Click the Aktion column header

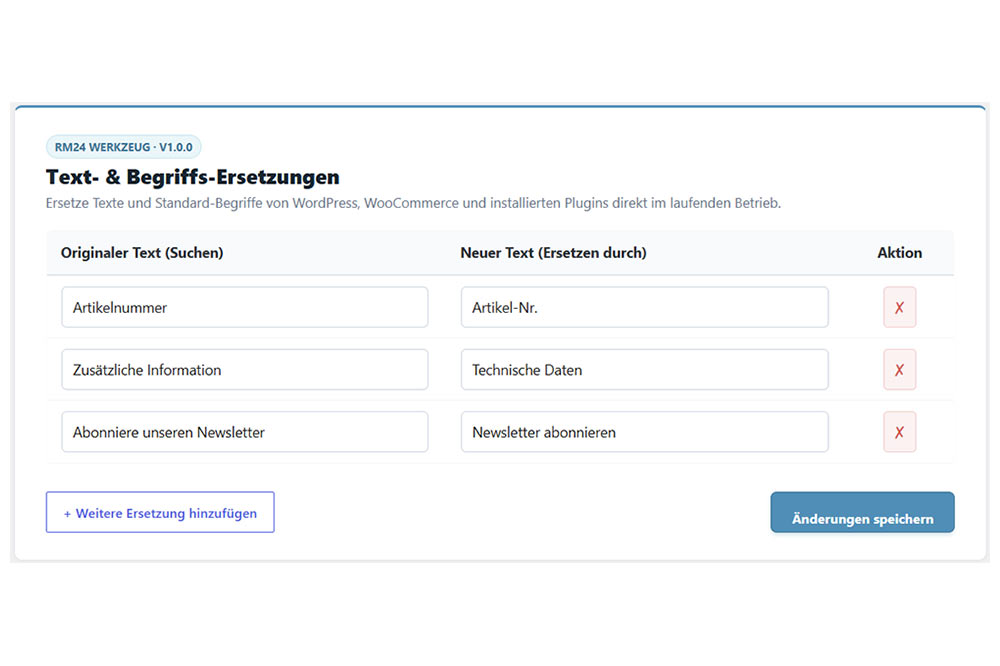[899, 253]
